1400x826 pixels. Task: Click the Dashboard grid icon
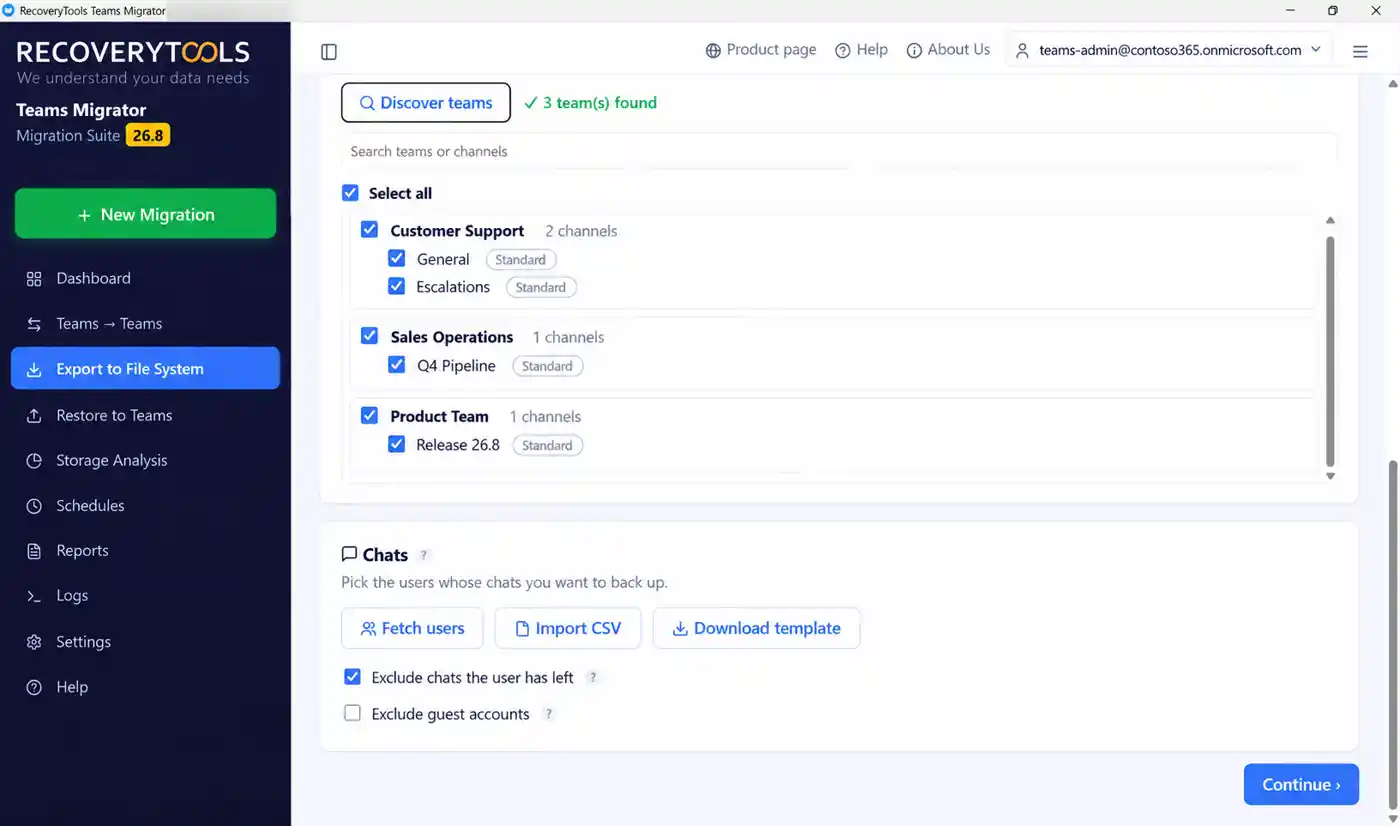[34, 279]
